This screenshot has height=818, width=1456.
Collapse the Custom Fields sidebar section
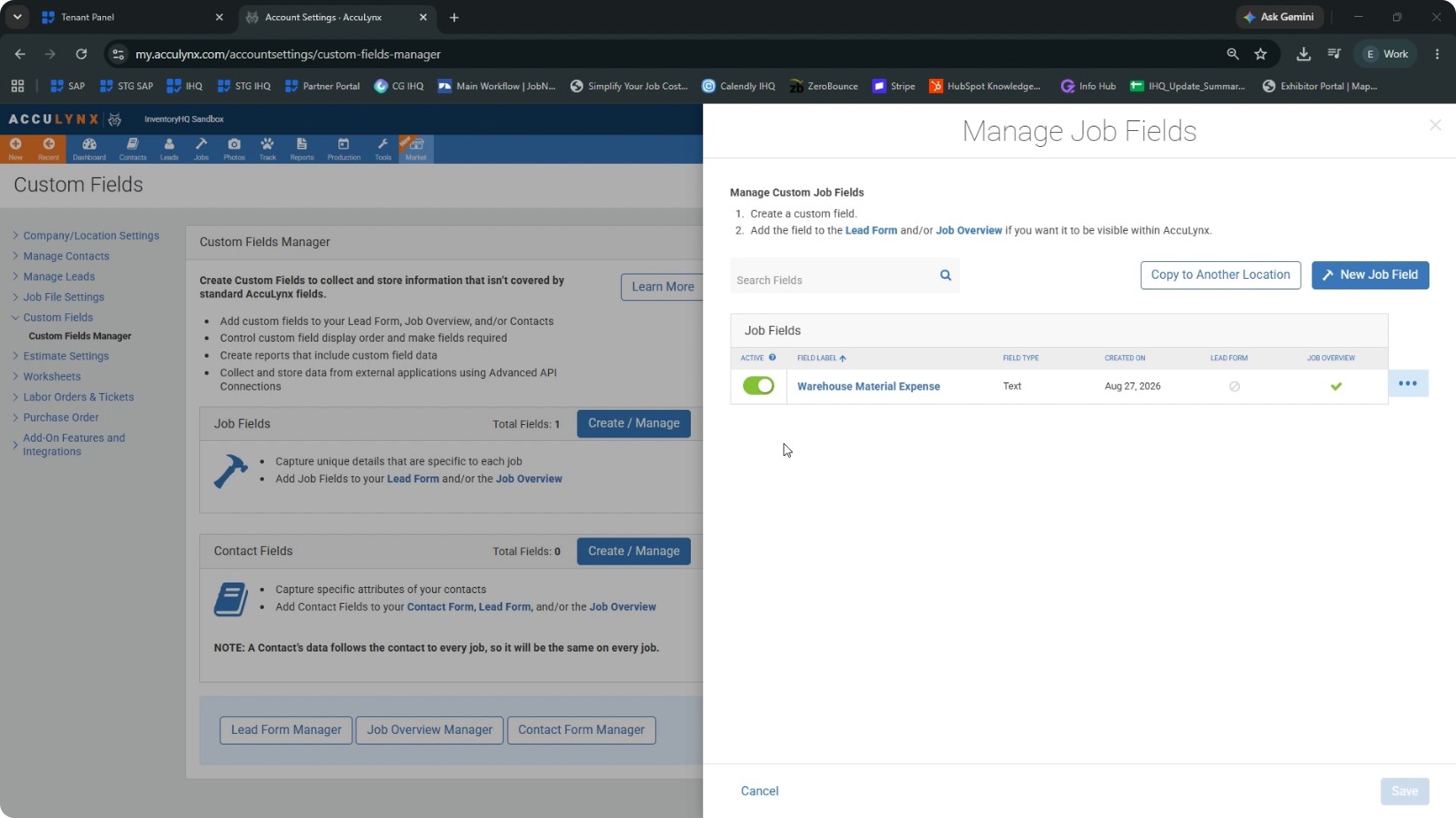[x=58, y=317]
